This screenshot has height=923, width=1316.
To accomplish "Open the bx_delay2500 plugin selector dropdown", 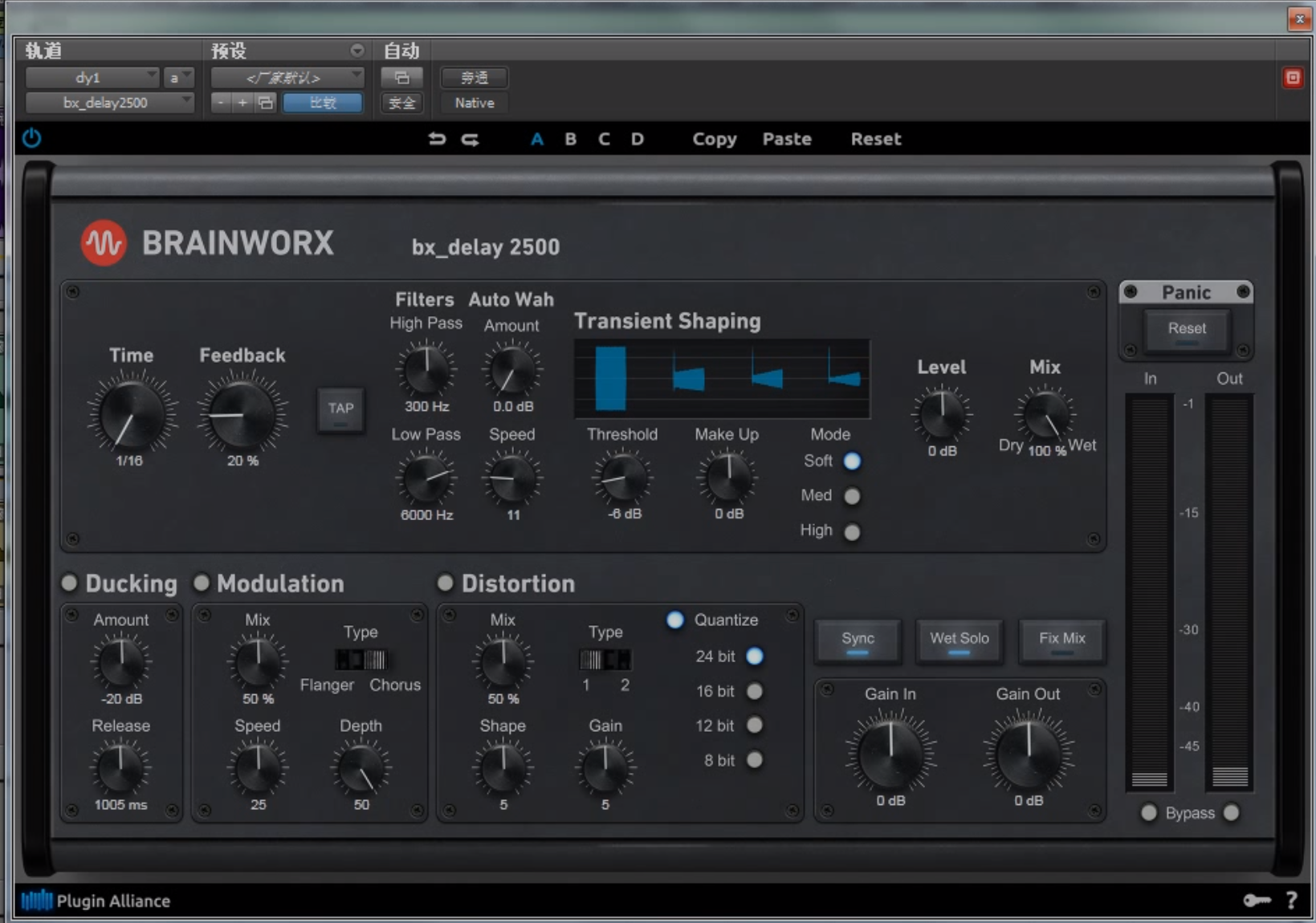I will pyautogui.click(x=109, y=103).
